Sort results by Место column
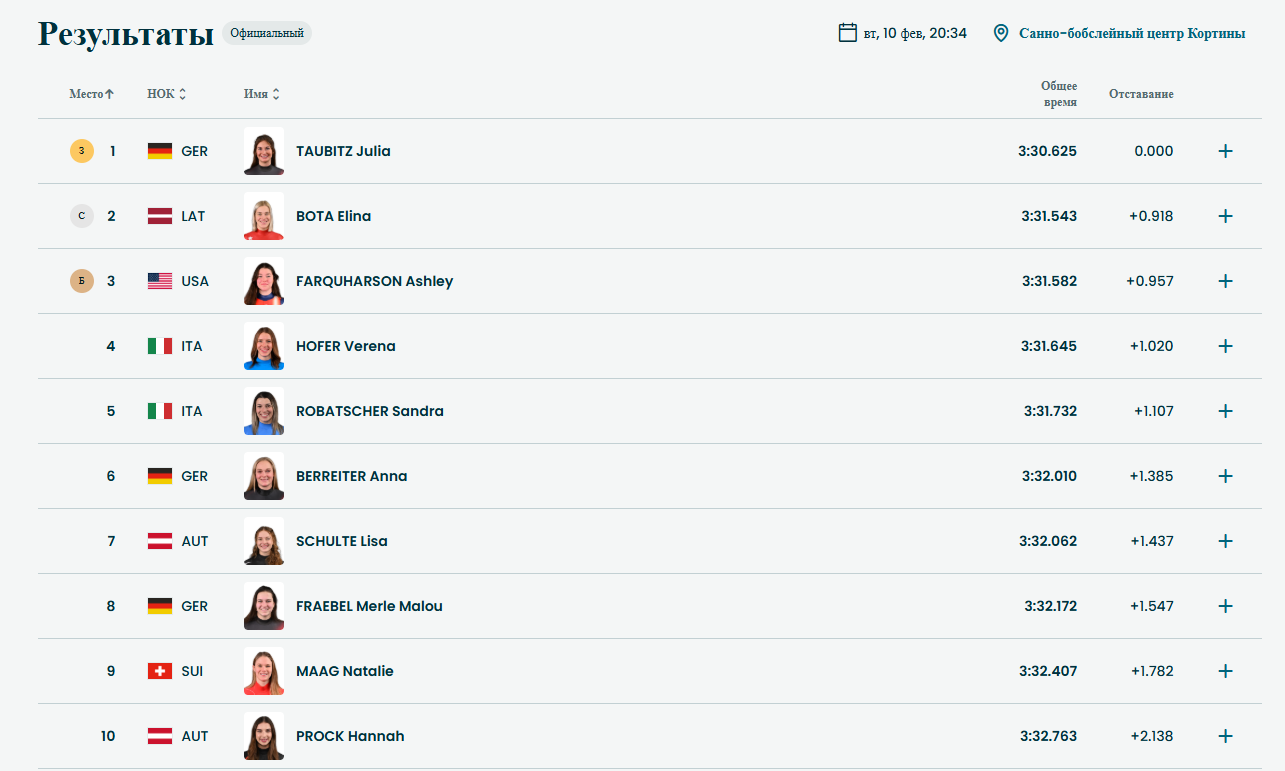The width and height of the screenshot is (1285, 771). pos(91,94)
